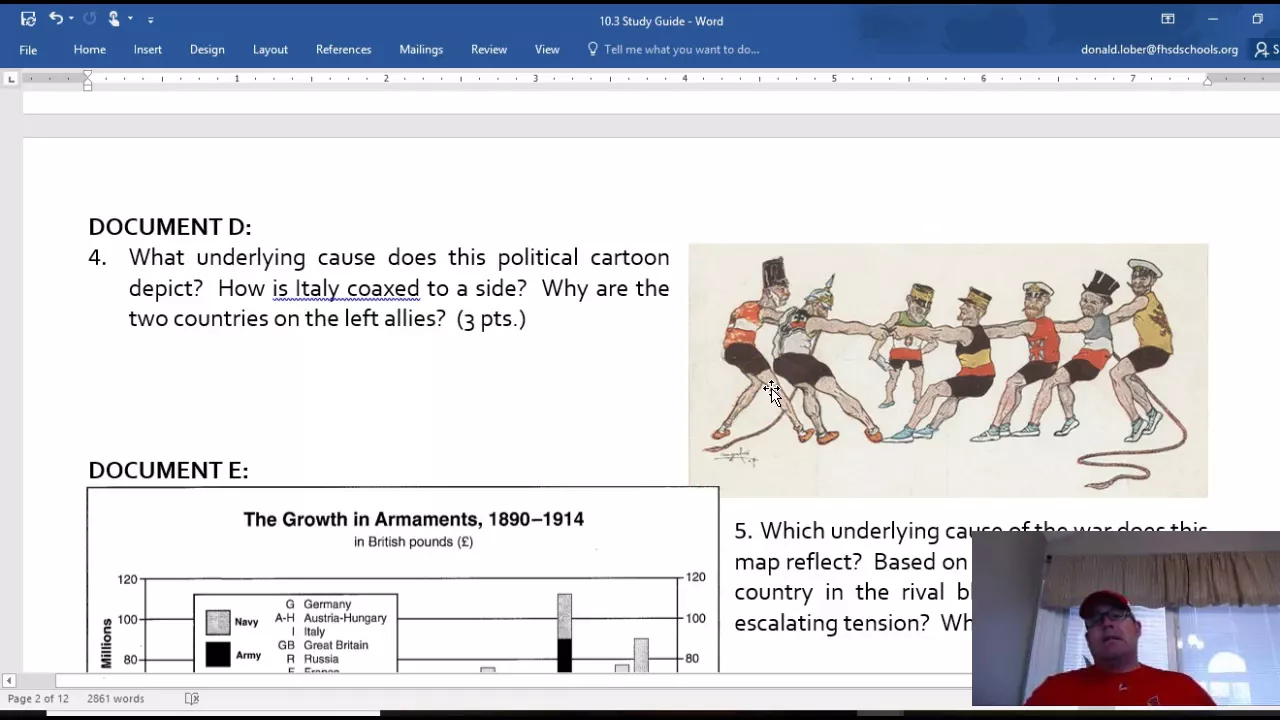Open the Touch/Mouse Mode dropdown arrow
1280x720 pixels.
click(x=130, y=19)
